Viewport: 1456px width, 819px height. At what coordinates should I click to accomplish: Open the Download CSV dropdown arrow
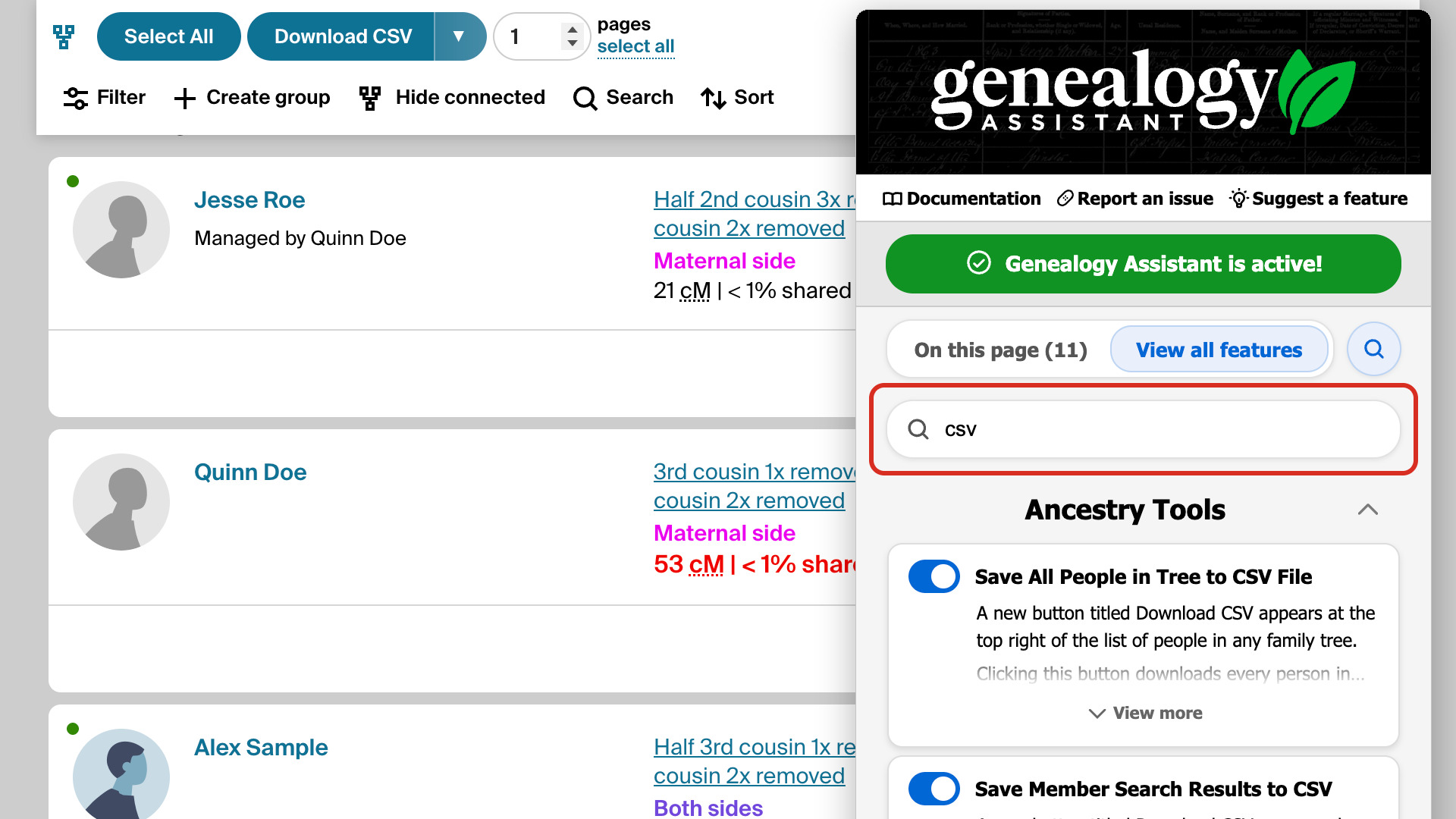click(x=460, y=36)
